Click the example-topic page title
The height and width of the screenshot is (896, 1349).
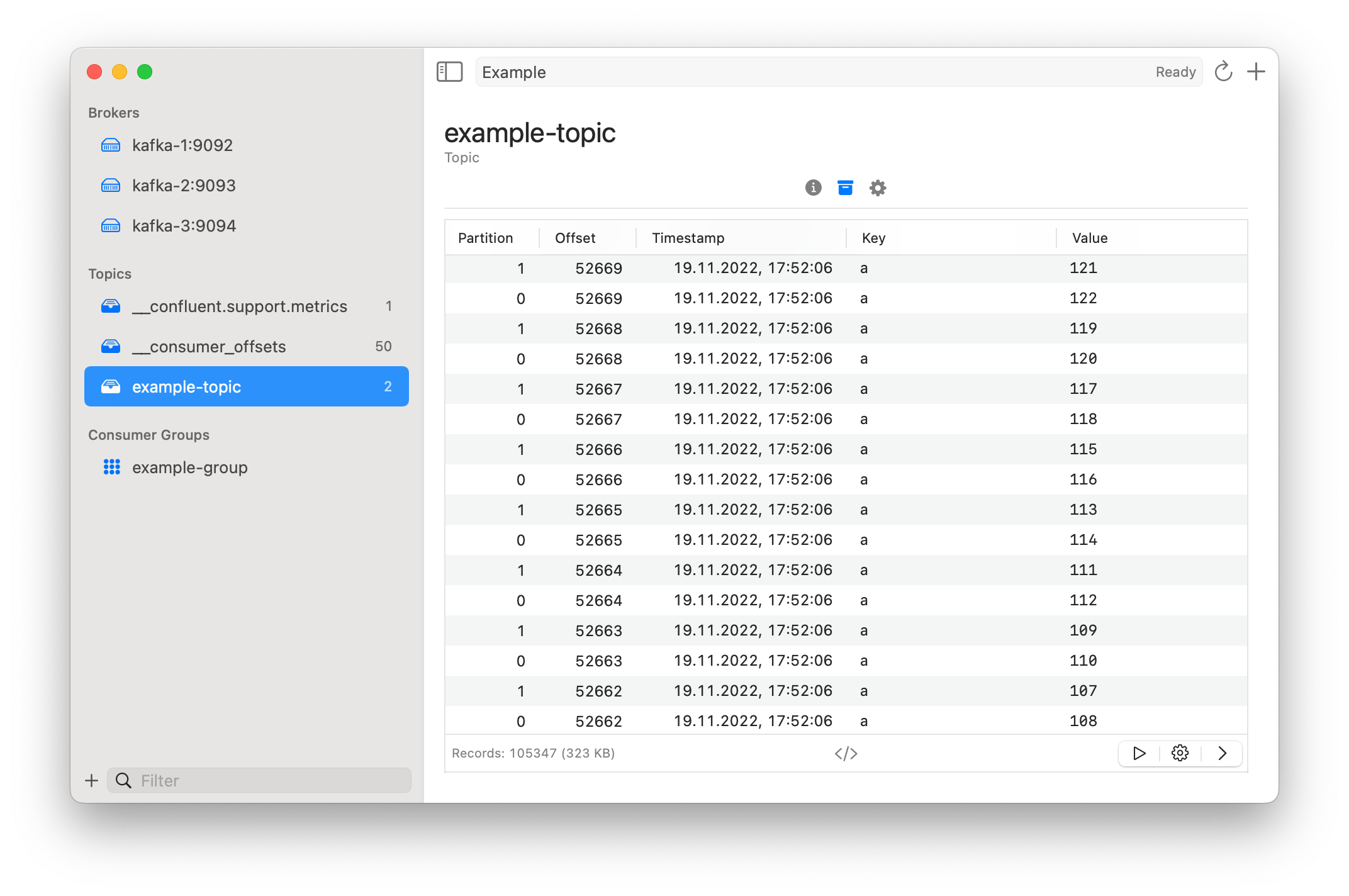530,133
